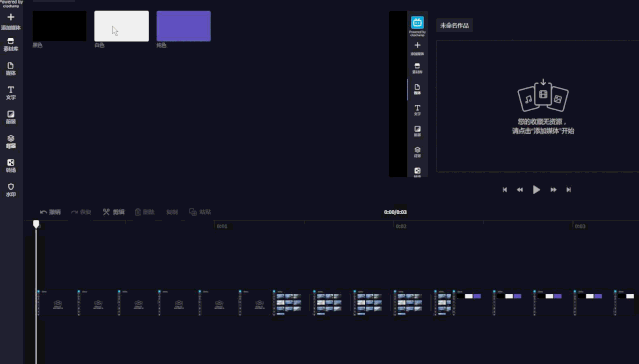Play the preview video
The height and width of the screenshot is (364, 639).
(x=536, y=190)
